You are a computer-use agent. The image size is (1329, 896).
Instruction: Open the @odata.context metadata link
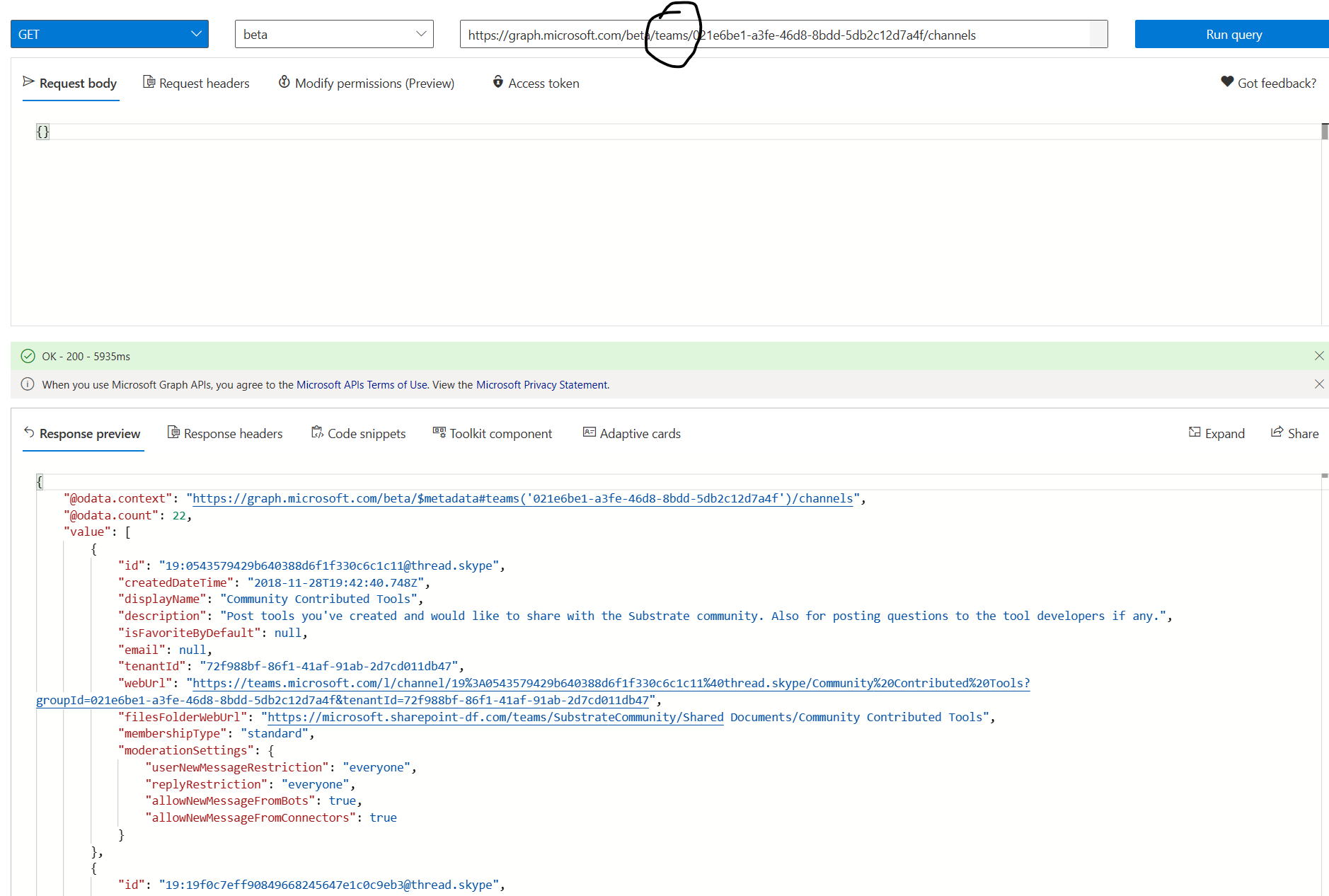(523, 499)
